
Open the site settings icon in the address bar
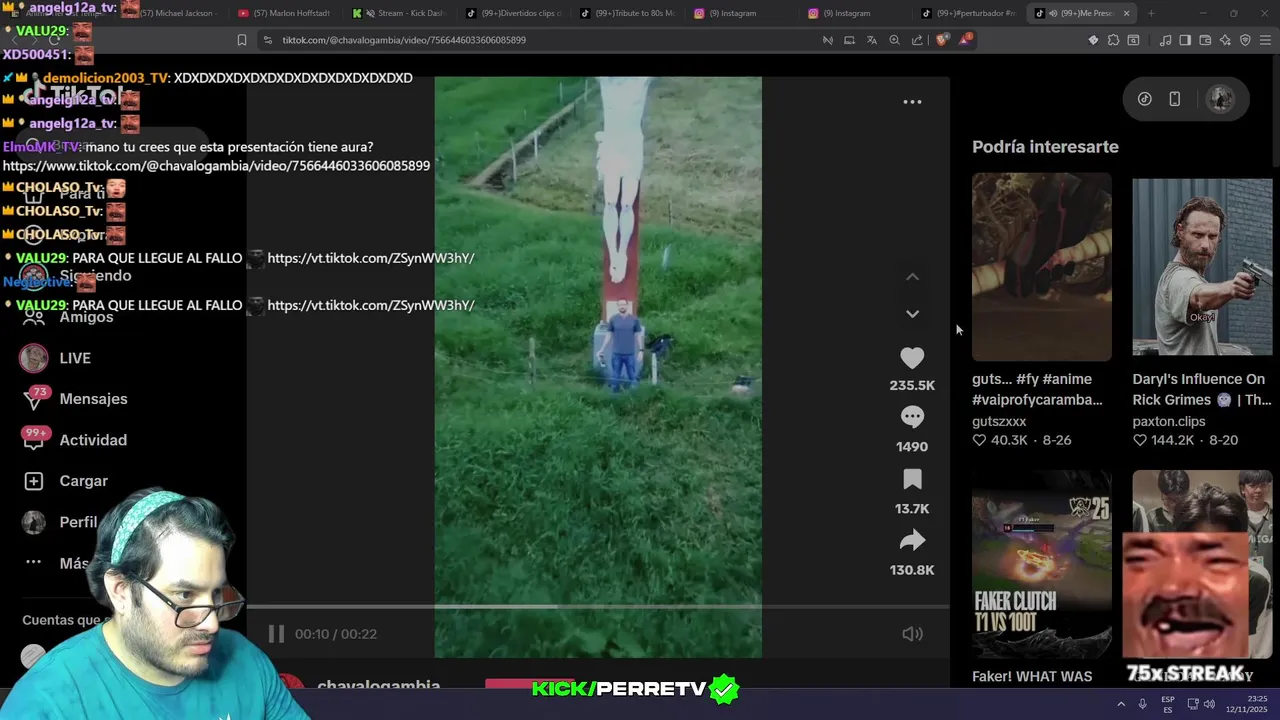click(267, 40)
